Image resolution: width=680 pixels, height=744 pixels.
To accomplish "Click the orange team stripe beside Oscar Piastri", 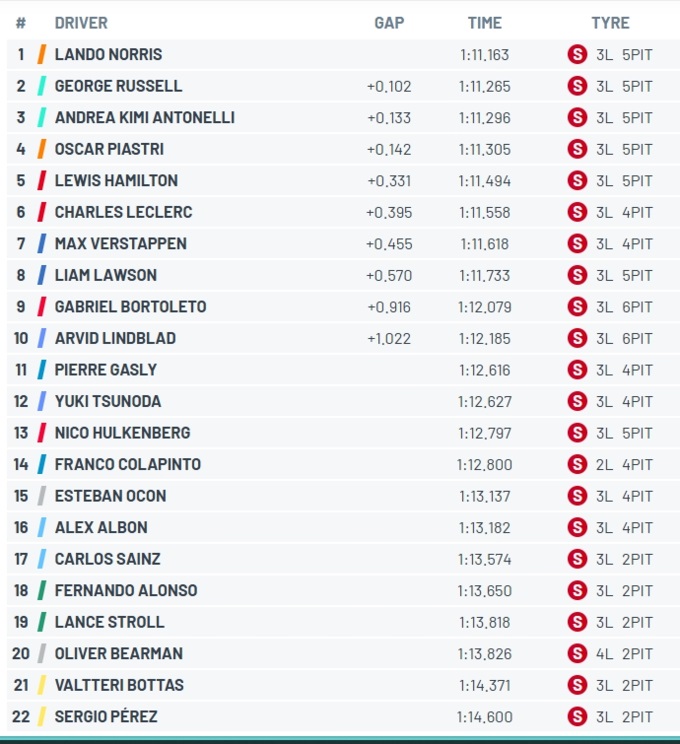I will coord(42,149).
